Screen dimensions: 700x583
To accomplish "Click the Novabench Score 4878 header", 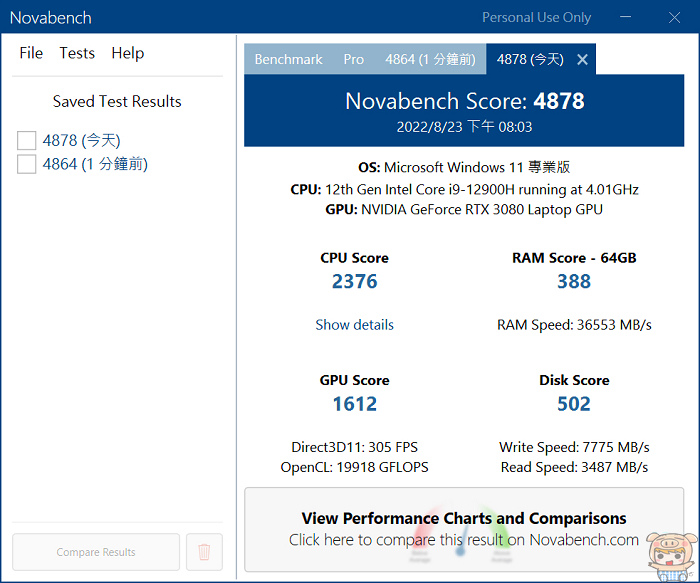I will [x=464, y=102].
